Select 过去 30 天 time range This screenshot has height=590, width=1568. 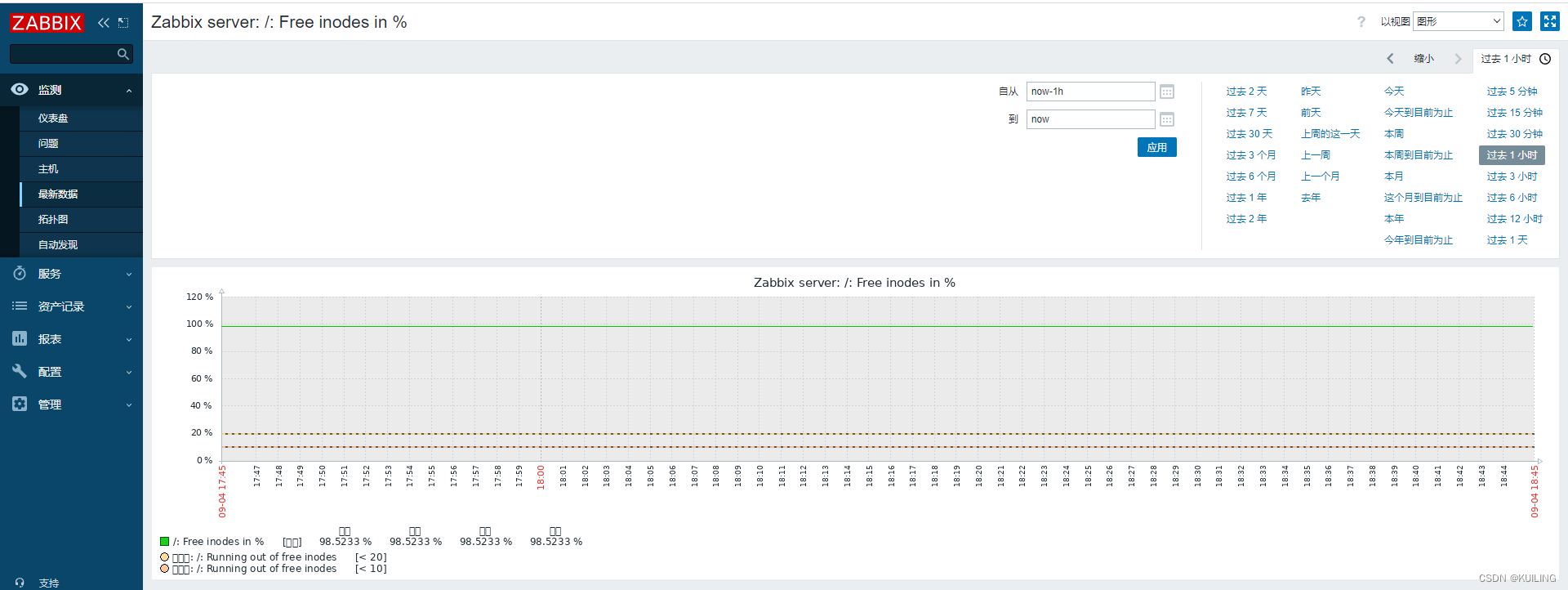tap(1249, 134)
